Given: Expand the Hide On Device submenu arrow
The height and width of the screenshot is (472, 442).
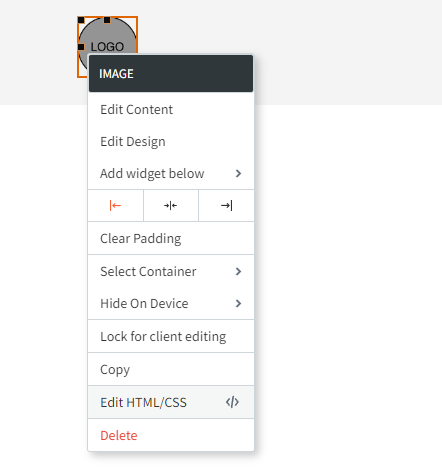Looking at the screenshot, I should pyautogui.click(x=238, y=303).
